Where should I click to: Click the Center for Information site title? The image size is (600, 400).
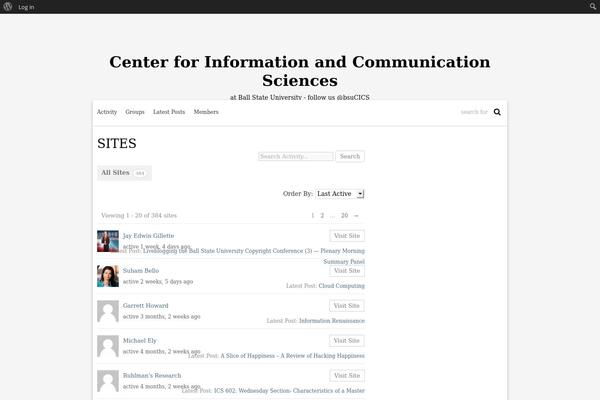[300, 71]
